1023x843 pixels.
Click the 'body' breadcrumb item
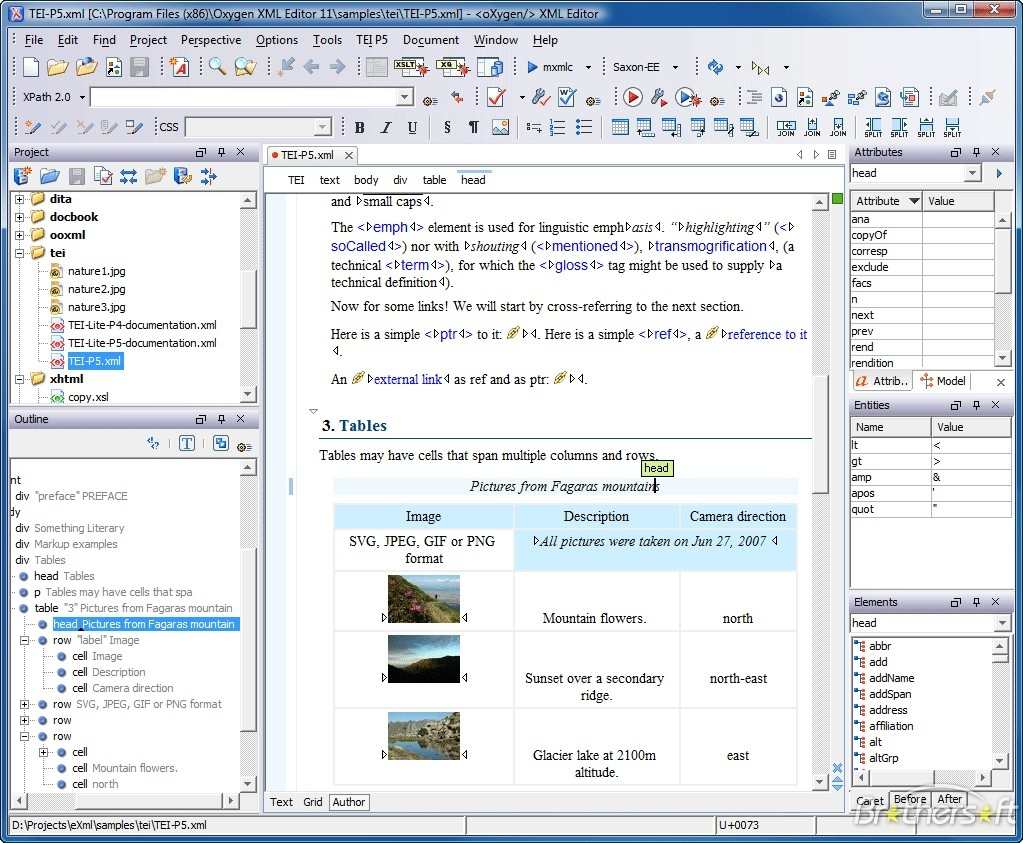pyautogui.click(x=366, y=180)
